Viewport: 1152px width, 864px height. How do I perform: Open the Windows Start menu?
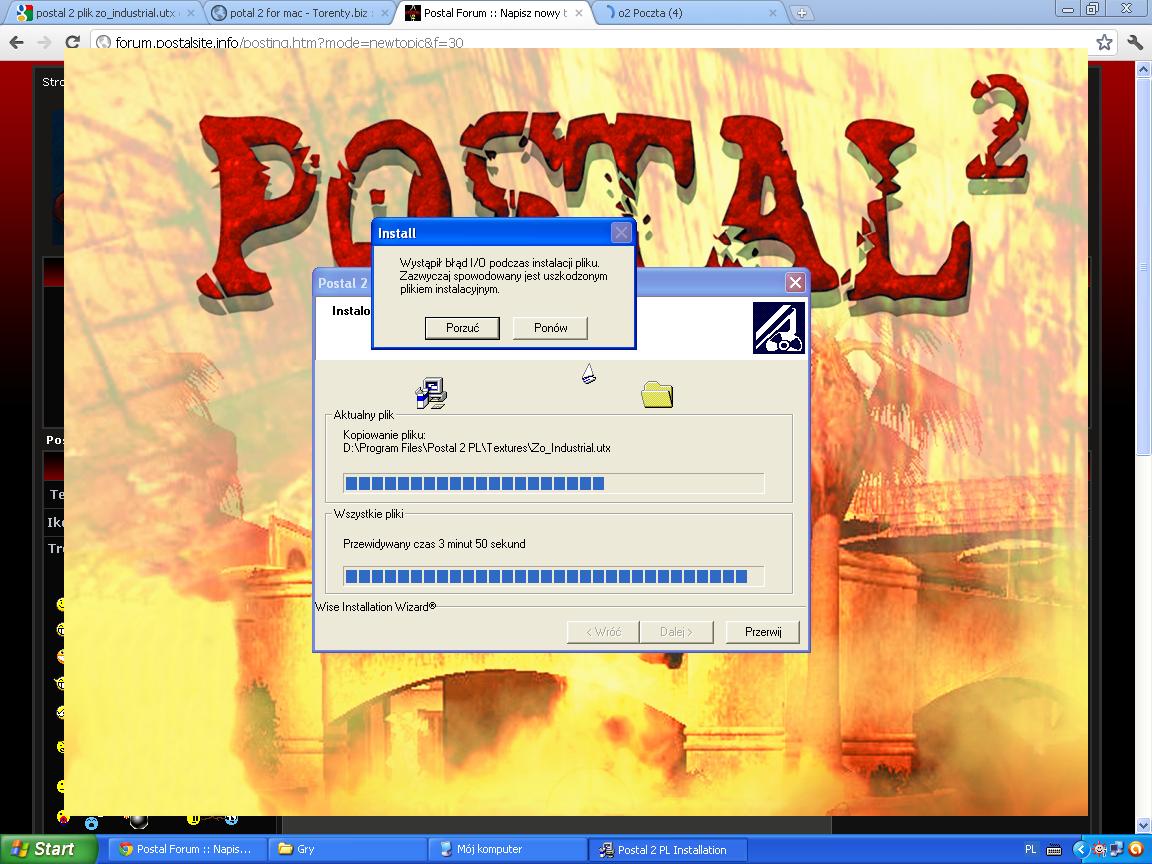point(48,849)
